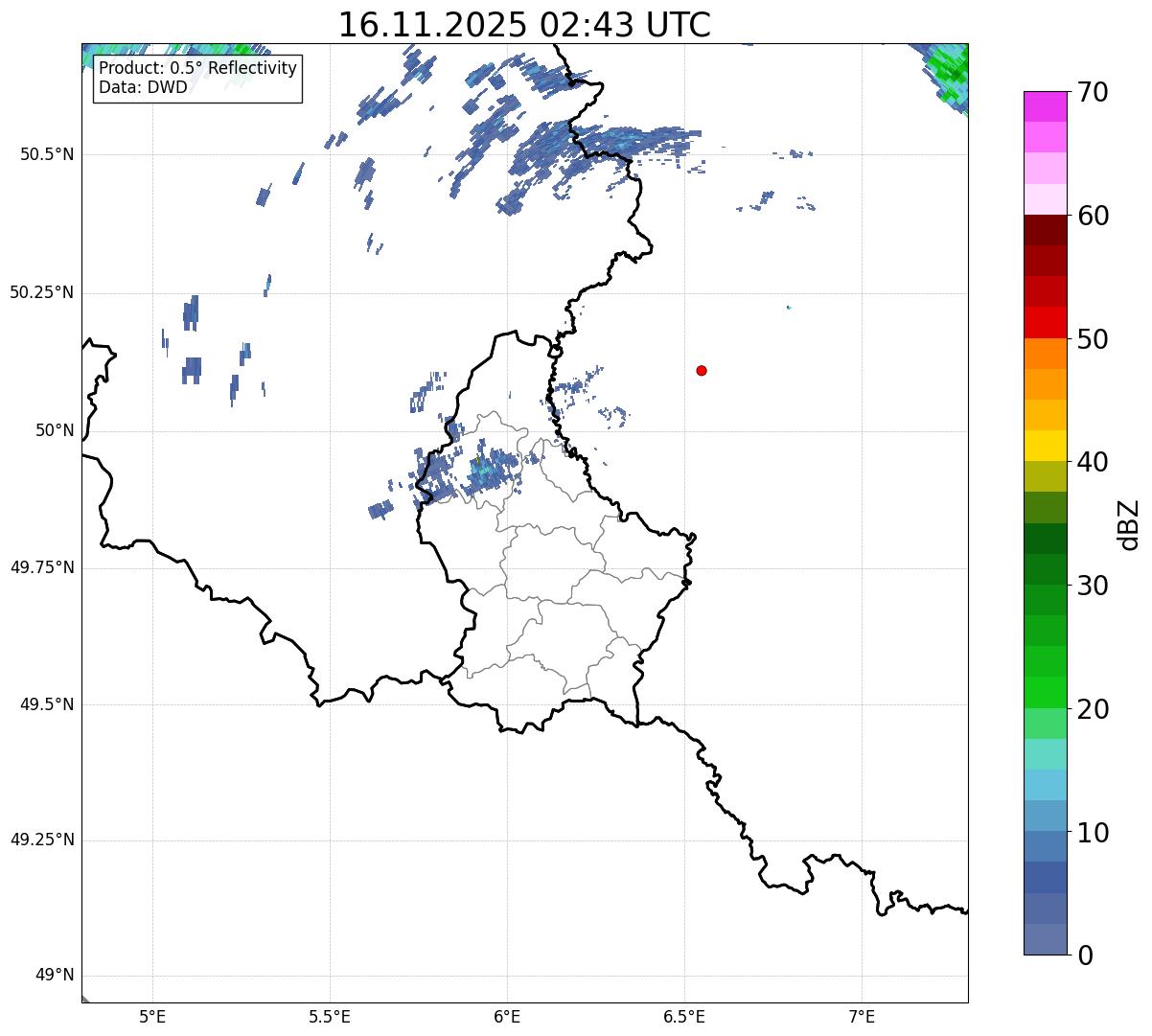Click the 7°E longitude label

pyautogui.click(x=862, y=1017)
